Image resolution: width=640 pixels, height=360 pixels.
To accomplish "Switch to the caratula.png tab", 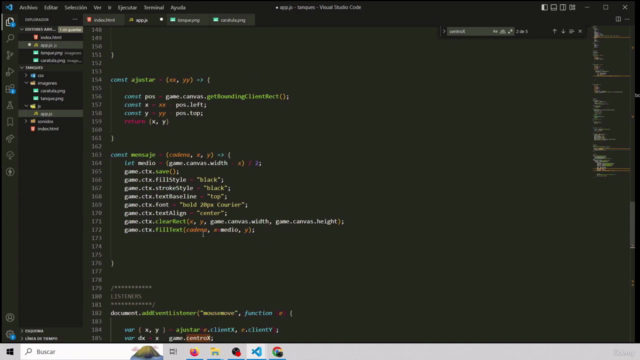I will coord(233,20).
